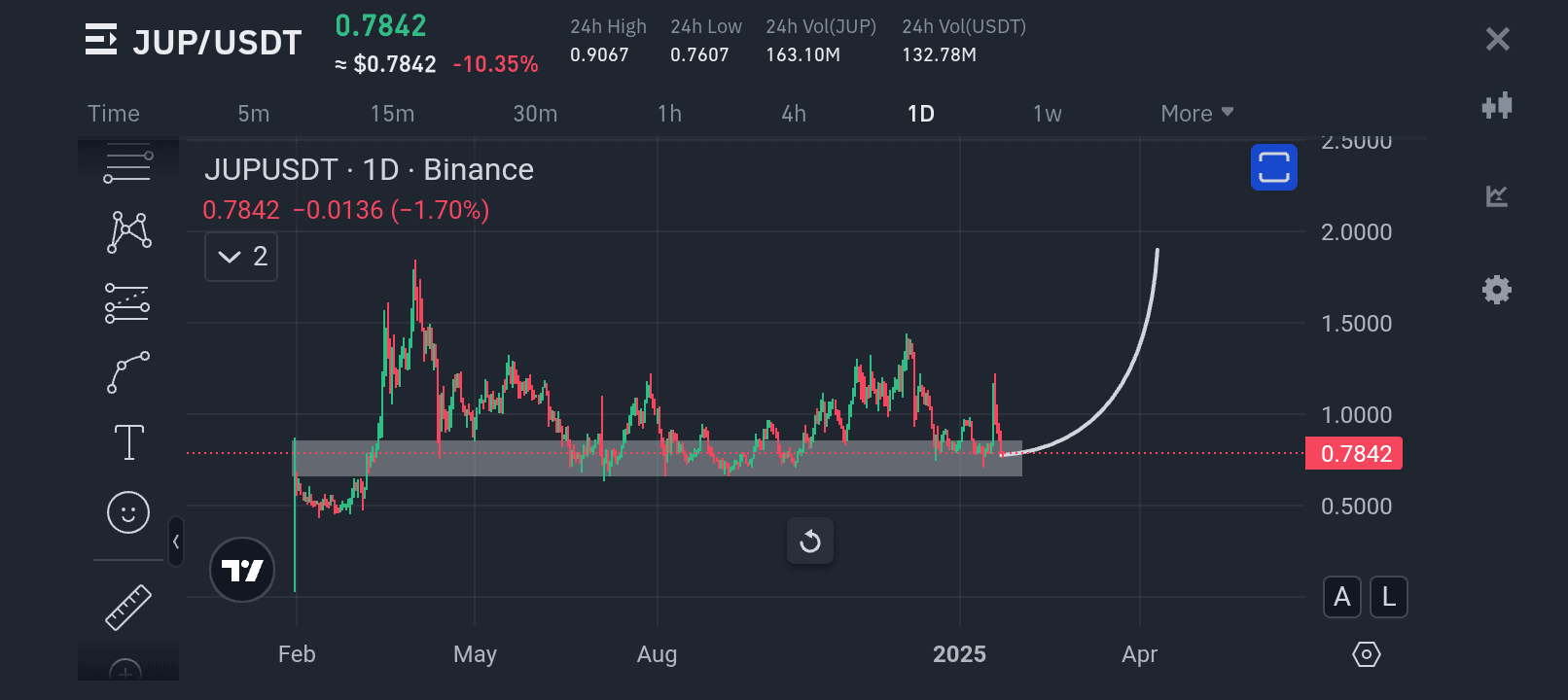The height and width of the screenshot is (700, 1568).
Task: Toggle auto scale A button
Action: click(1342, 597)
